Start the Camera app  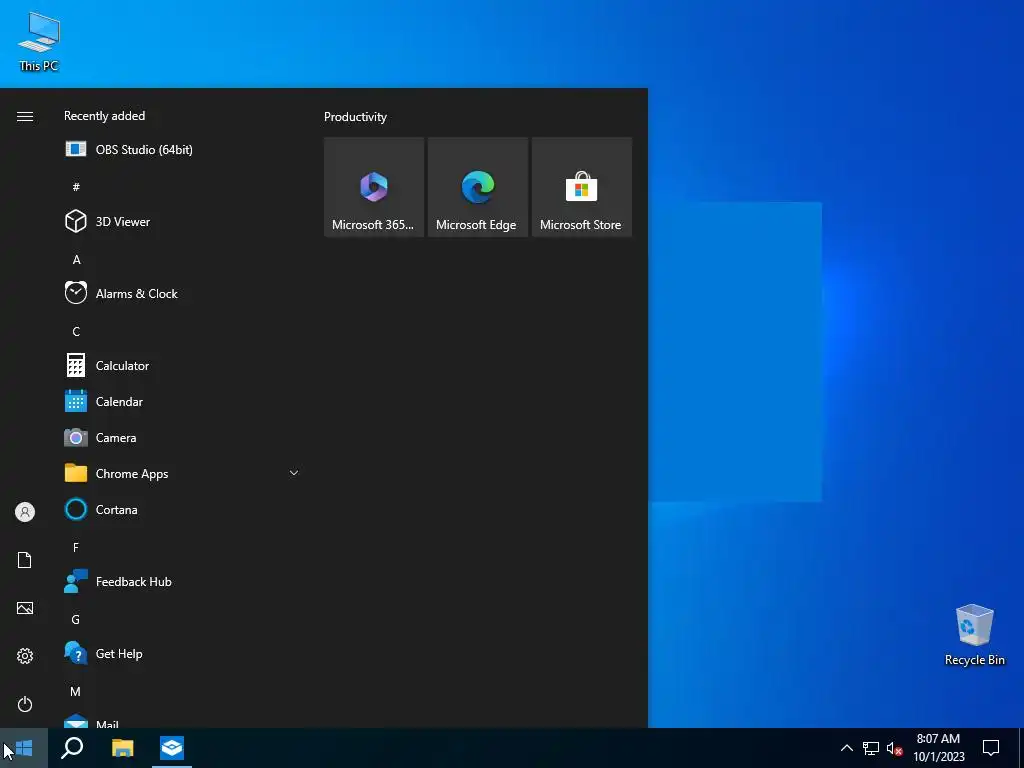(x=183, y=438)
